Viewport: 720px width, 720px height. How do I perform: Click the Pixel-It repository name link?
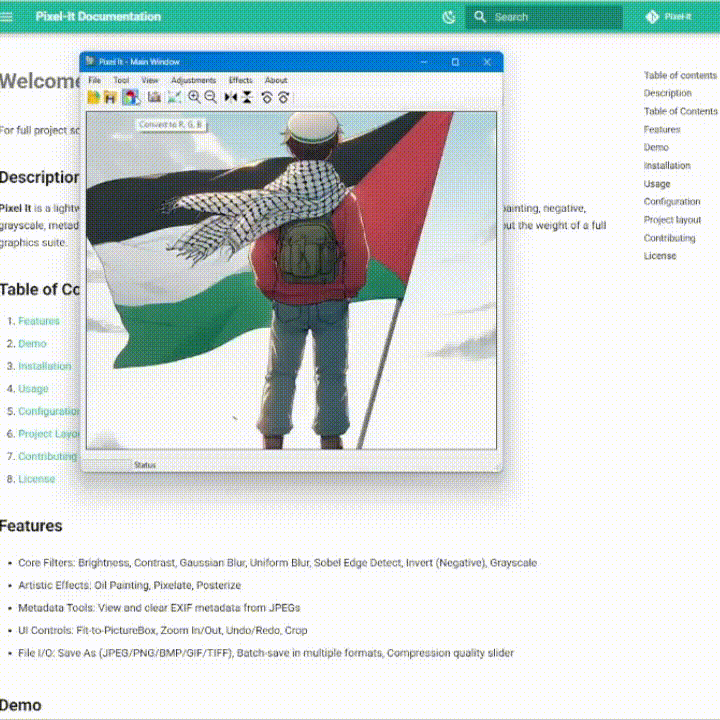[x=678, y=17]
